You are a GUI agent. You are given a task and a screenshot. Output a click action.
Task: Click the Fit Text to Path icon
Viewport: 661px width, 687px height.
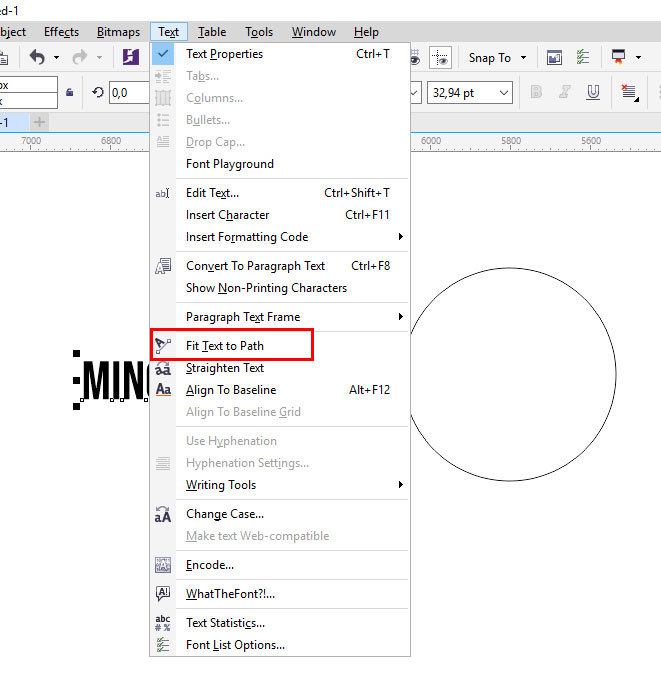(x=163, y=346)
